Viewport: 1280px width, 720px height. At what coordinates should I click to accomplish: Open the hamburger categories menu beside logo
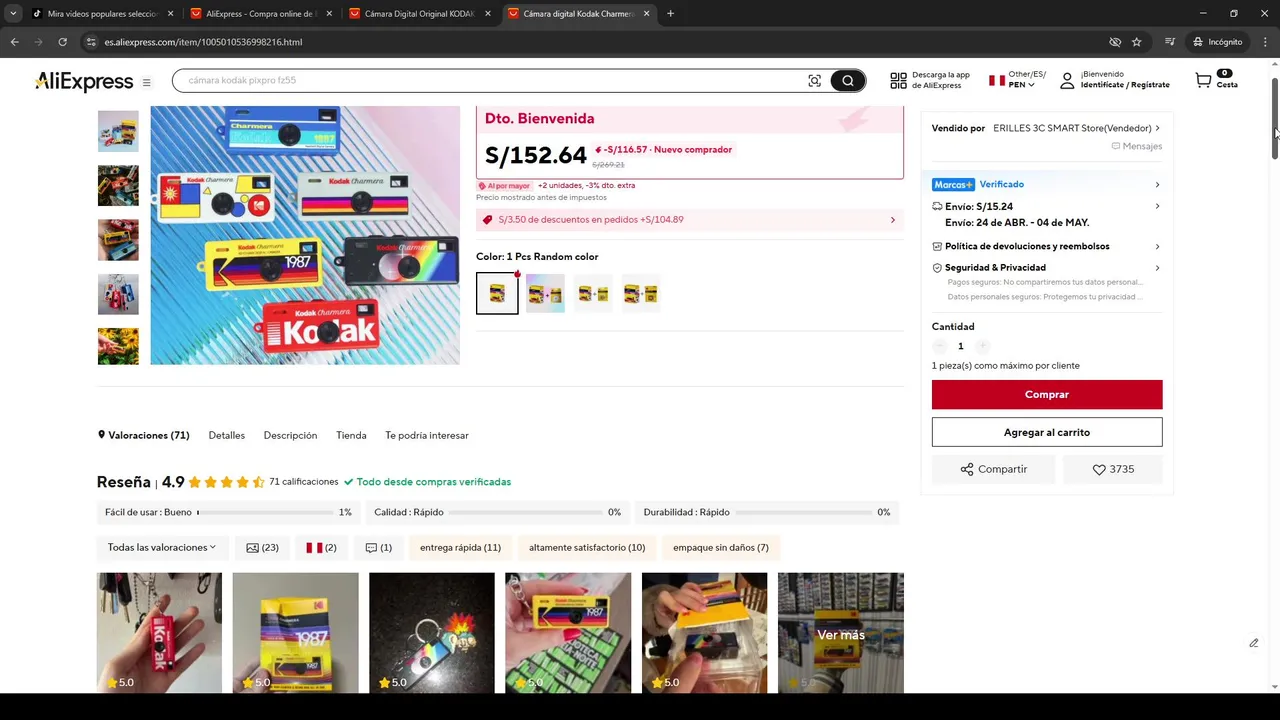(146, 83)
